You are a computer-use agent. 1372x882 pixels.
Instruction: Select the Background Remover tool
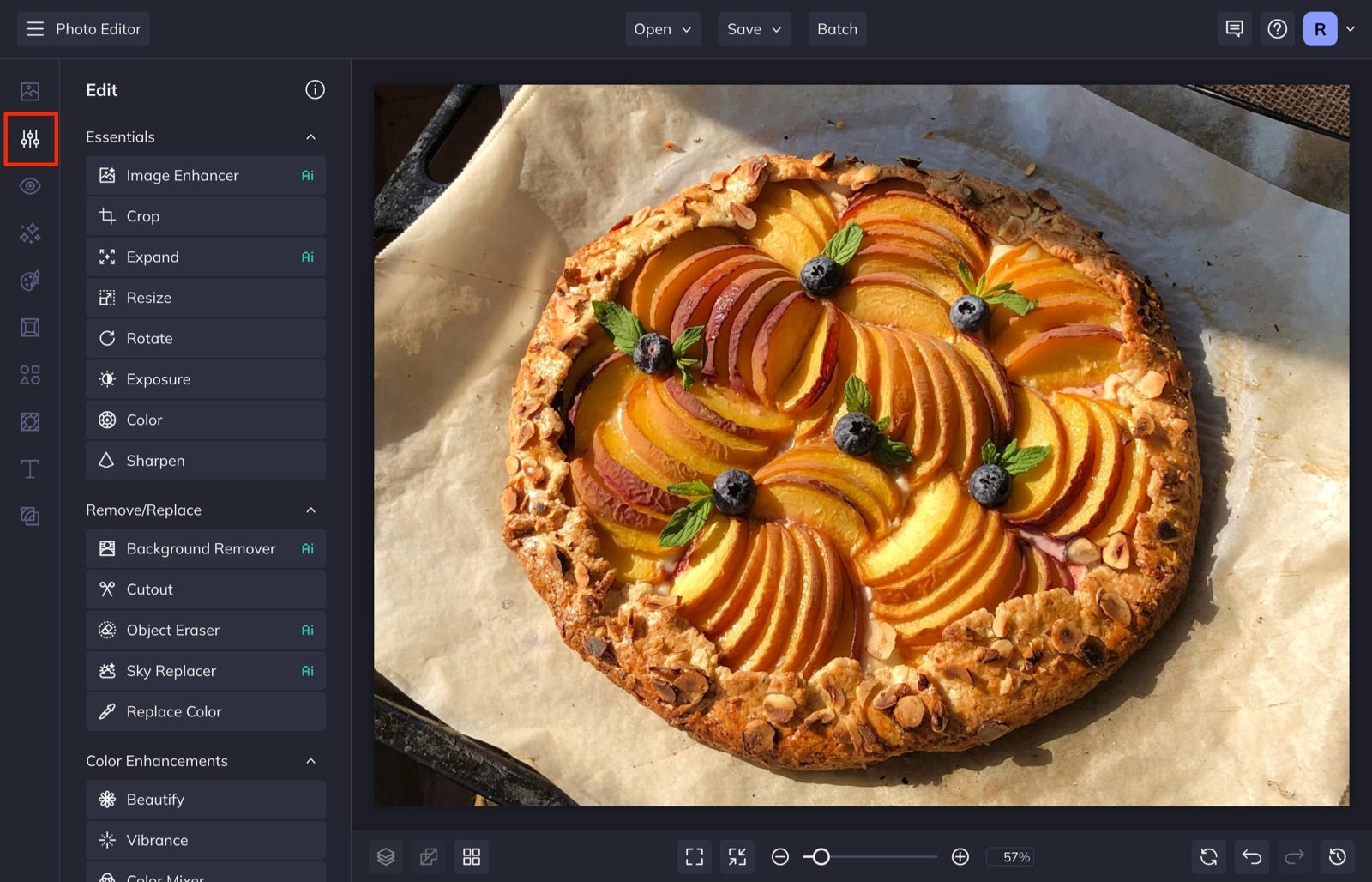click(205, 548)
